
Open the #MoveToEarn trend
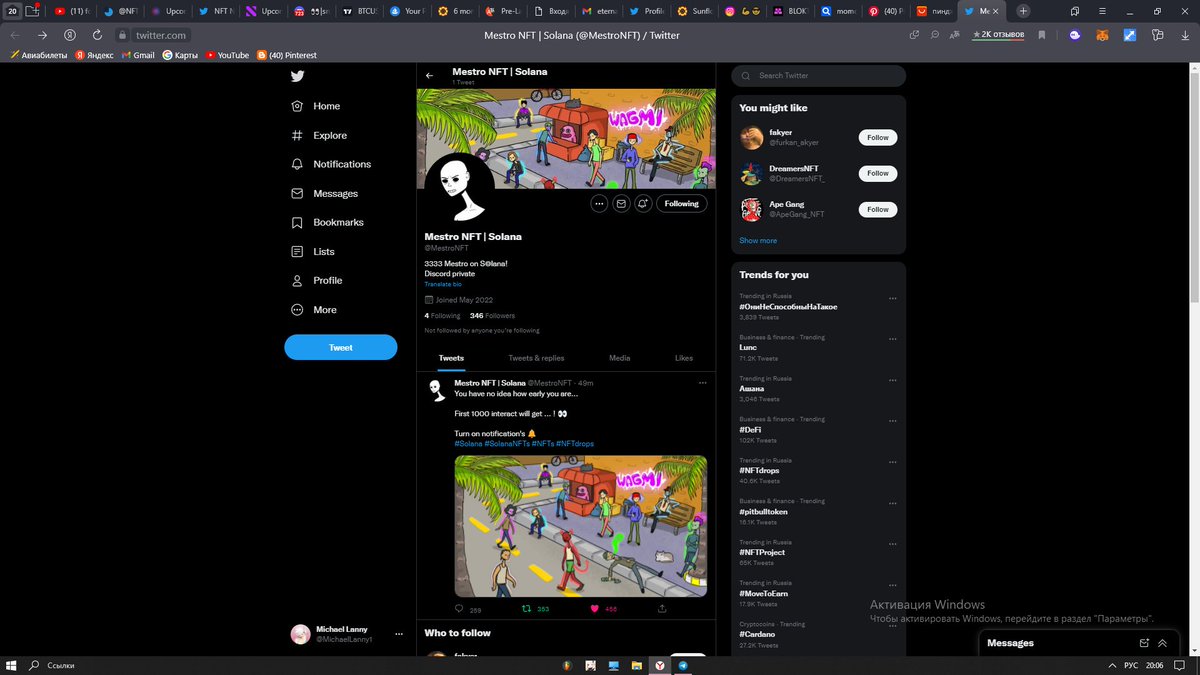[x=764, y=594]
